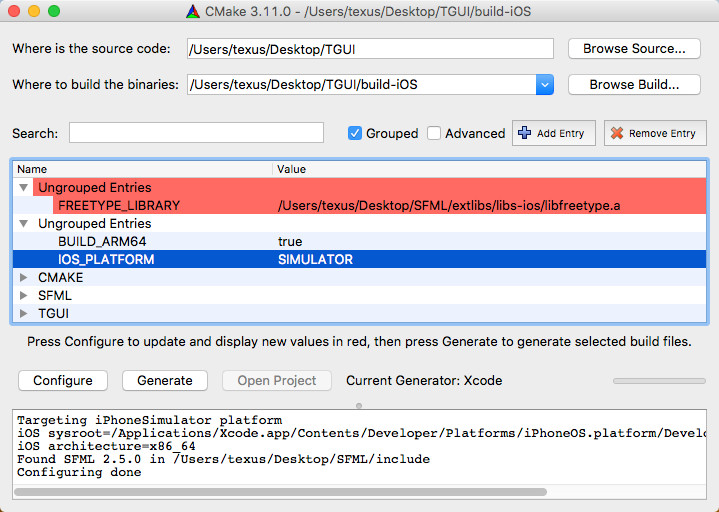
Task: Click the 'Found SFML 2.5.0' log line
Action: [x=223, y=459]
